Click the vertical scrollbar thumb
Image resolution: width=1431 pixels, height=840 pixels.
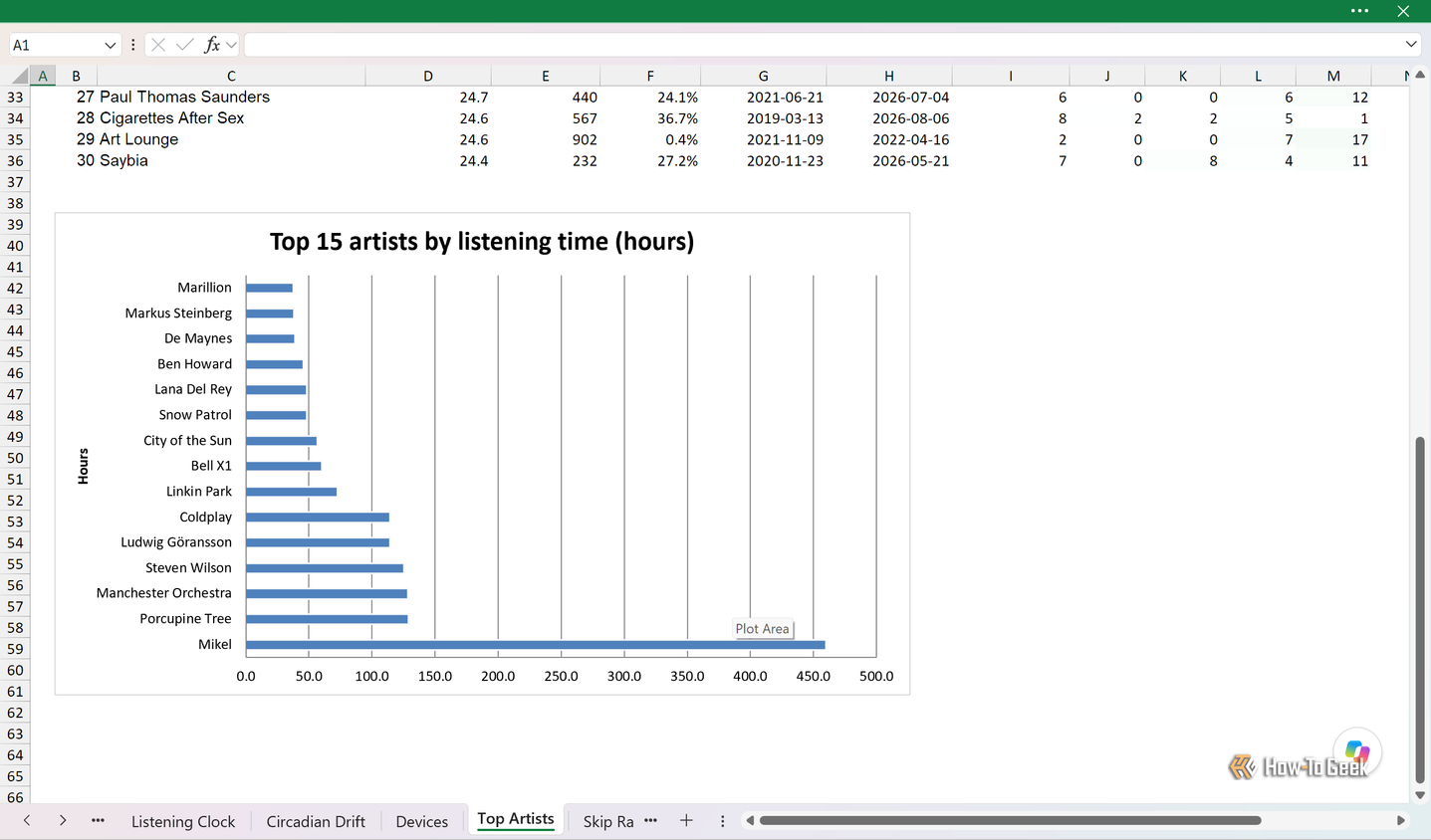1421,609
